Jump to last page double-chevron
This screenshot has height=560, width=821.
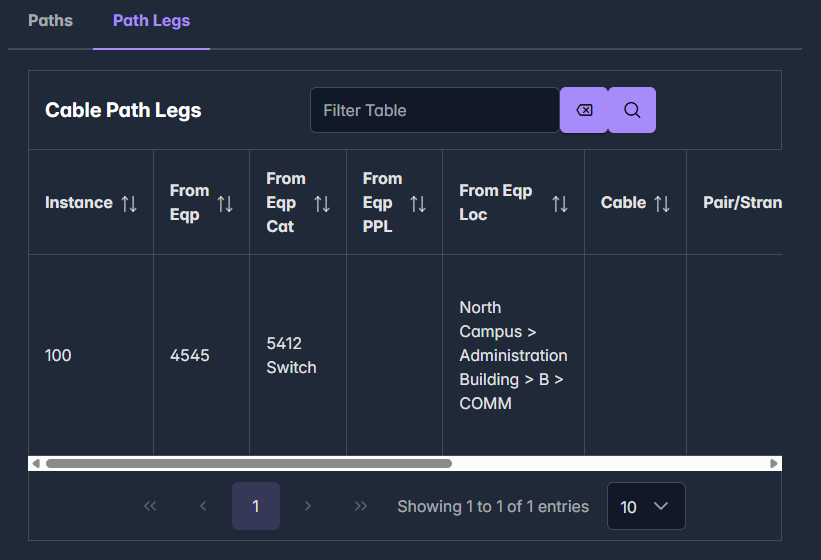point(361,506)
